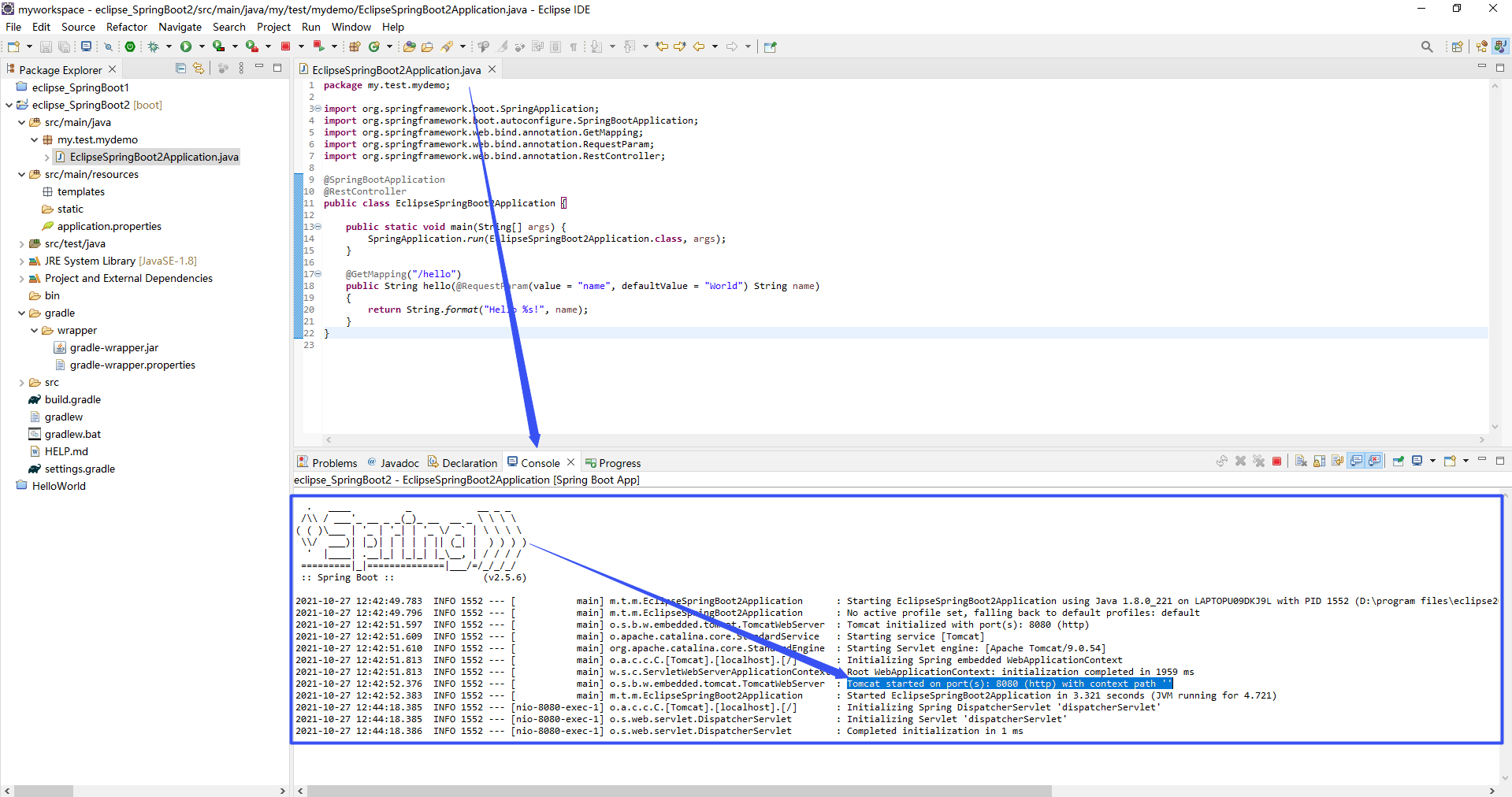Image resolution: width=1512 pixels, height=797 pixels.
Task: Open the dropdown arrow next to Run
Action: pyautogui.click(x=202, y=46)
